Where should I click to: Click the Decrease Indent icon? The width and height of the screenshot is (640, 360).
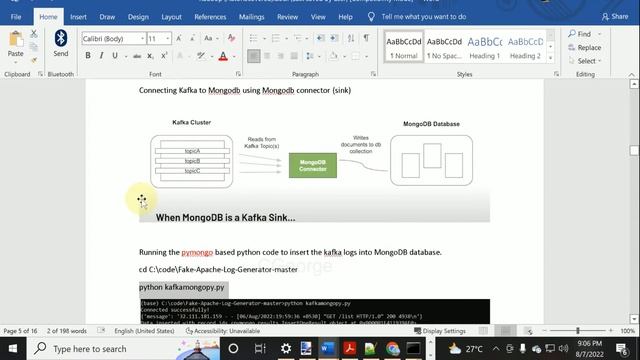(x=320, y=38)
